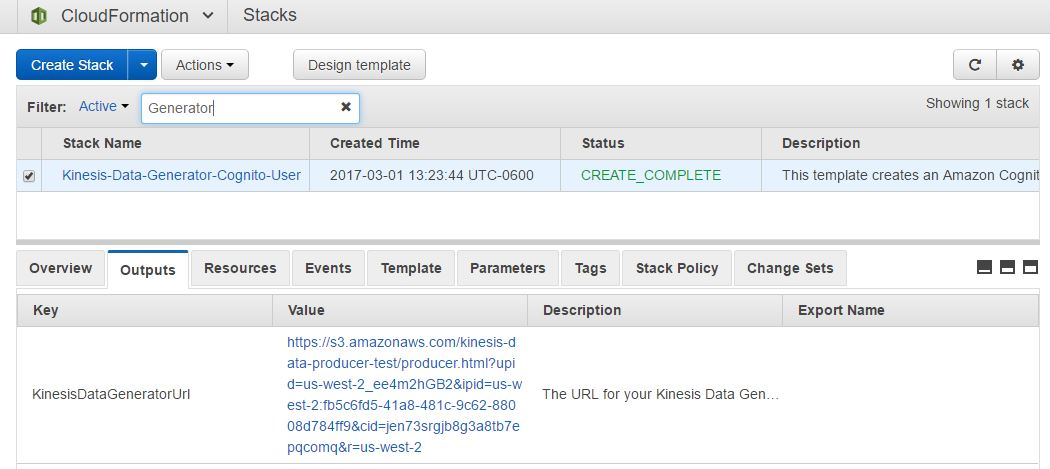Maximize the detail pane layout icon
The image size is (1050, 469).
click(1031, 267)
